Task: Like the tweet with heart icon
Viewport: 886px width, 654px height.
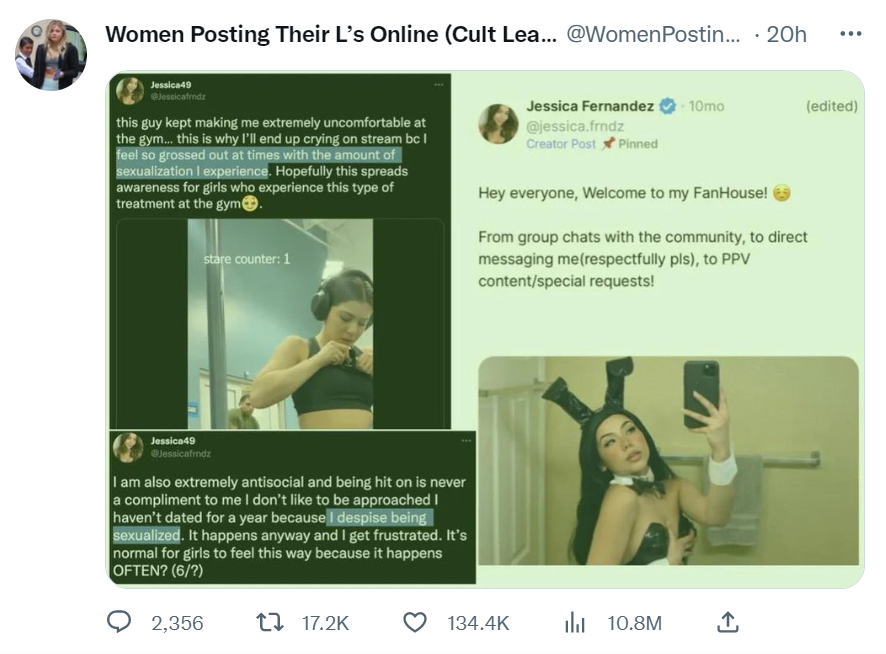Action: 415,622
